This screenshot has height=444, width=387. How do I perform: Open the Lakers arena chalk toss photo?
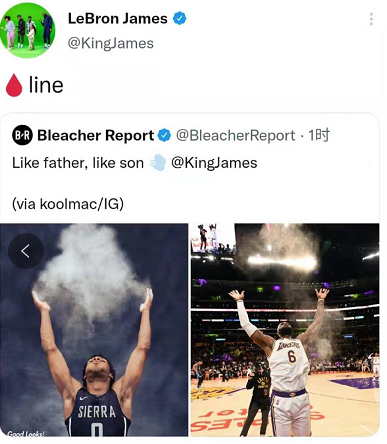point(285,330)
